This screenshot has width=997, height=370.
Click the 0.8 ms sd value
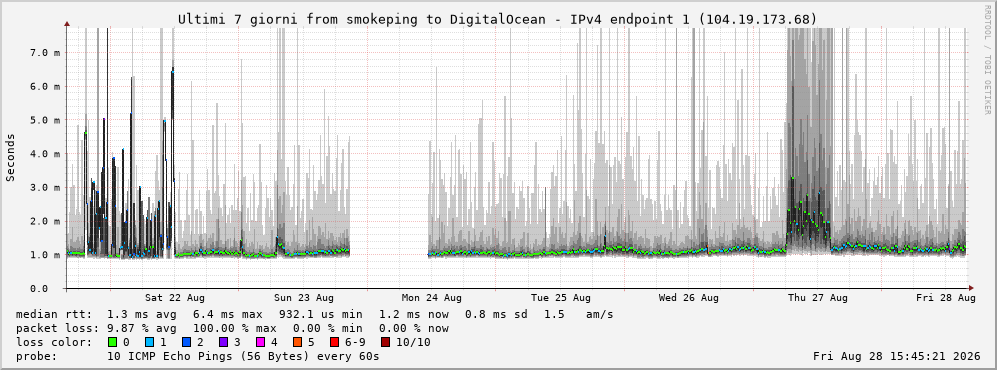[497, 314]
